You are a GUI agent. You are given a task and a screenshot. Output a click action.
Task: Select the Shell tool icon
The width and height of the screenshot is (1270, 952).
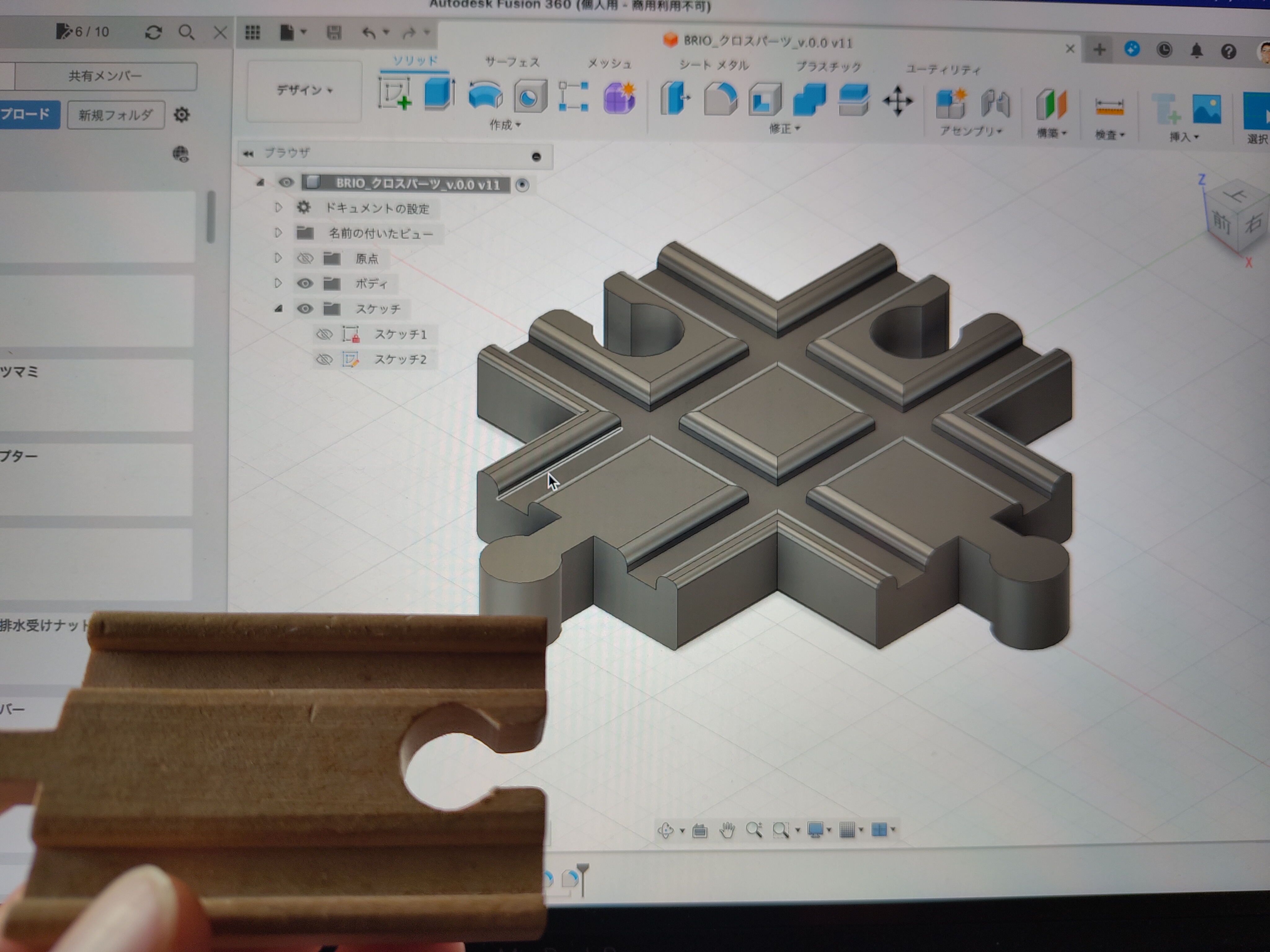[x=765, y=100]
